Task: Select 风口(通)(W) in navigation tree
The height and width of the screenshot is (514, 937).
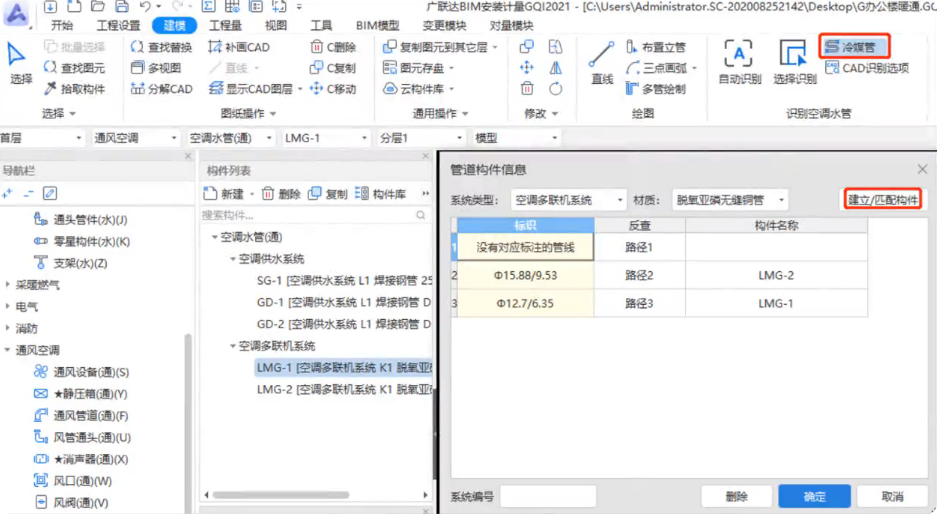Action: 73,481
